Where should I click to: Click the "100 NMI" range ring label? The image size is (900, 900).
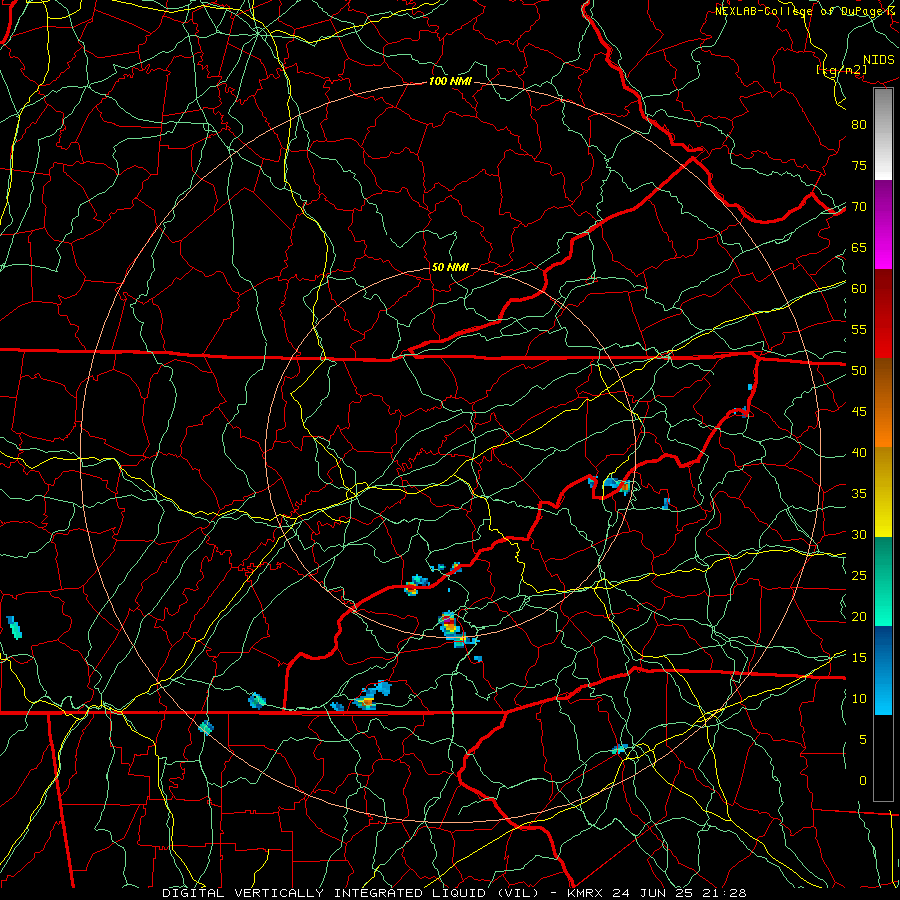[450, 82]
